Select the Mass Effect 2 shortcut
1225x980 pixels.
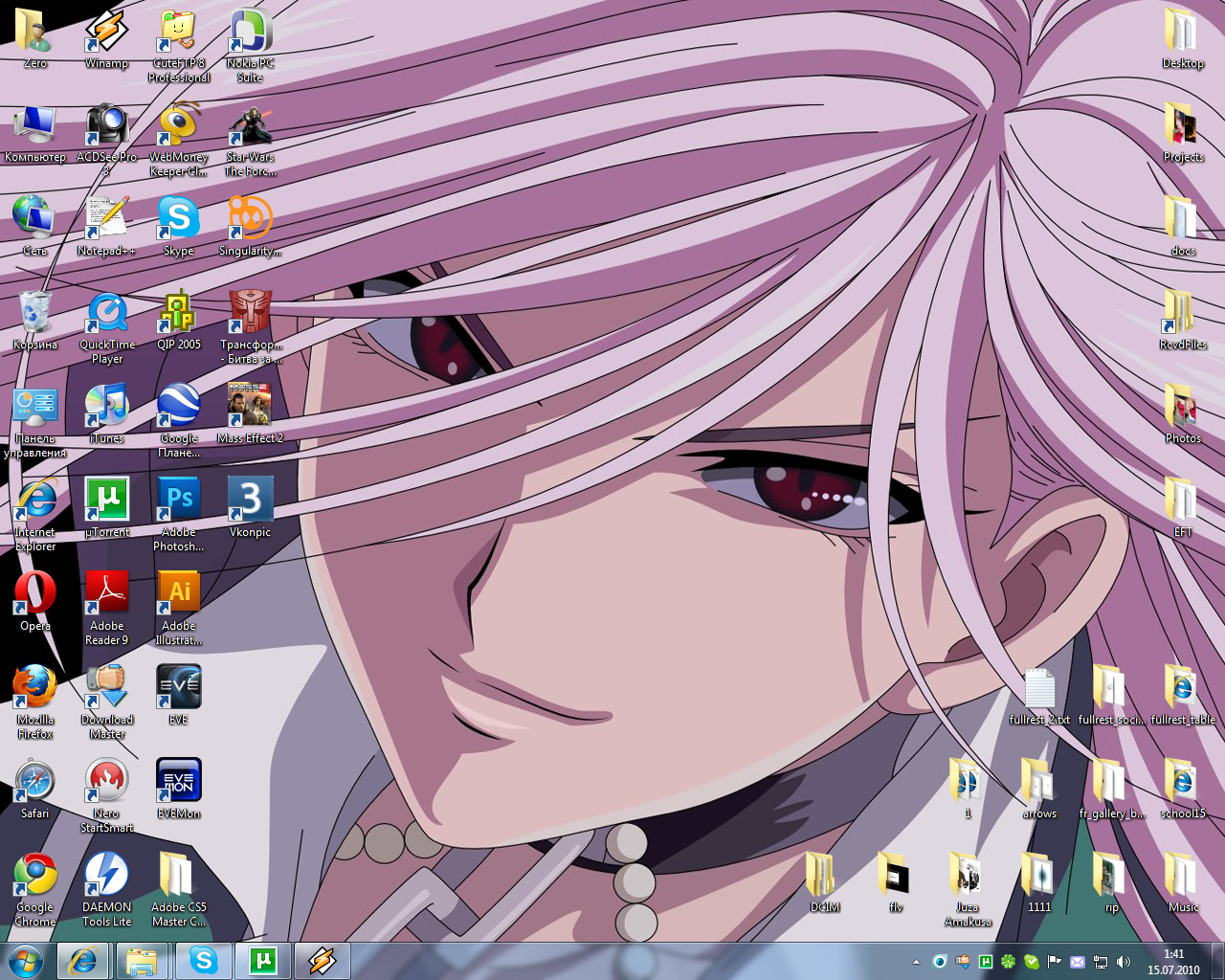pos(250,413)
